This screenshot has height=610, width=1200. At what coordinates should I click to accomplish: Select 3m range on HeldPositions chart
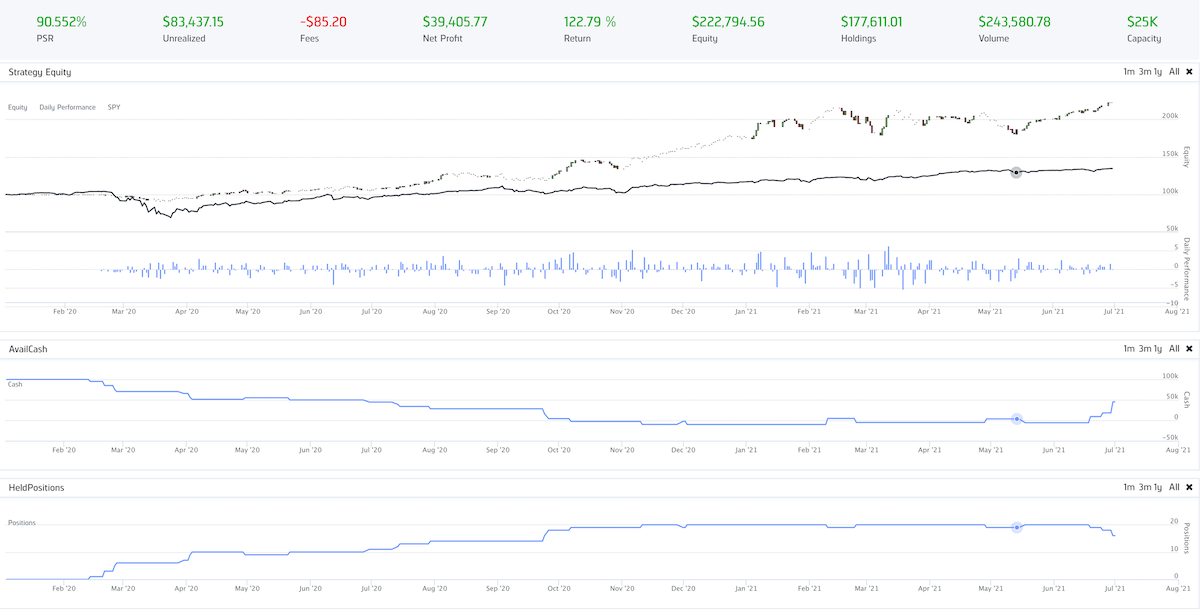point(1143,487)
